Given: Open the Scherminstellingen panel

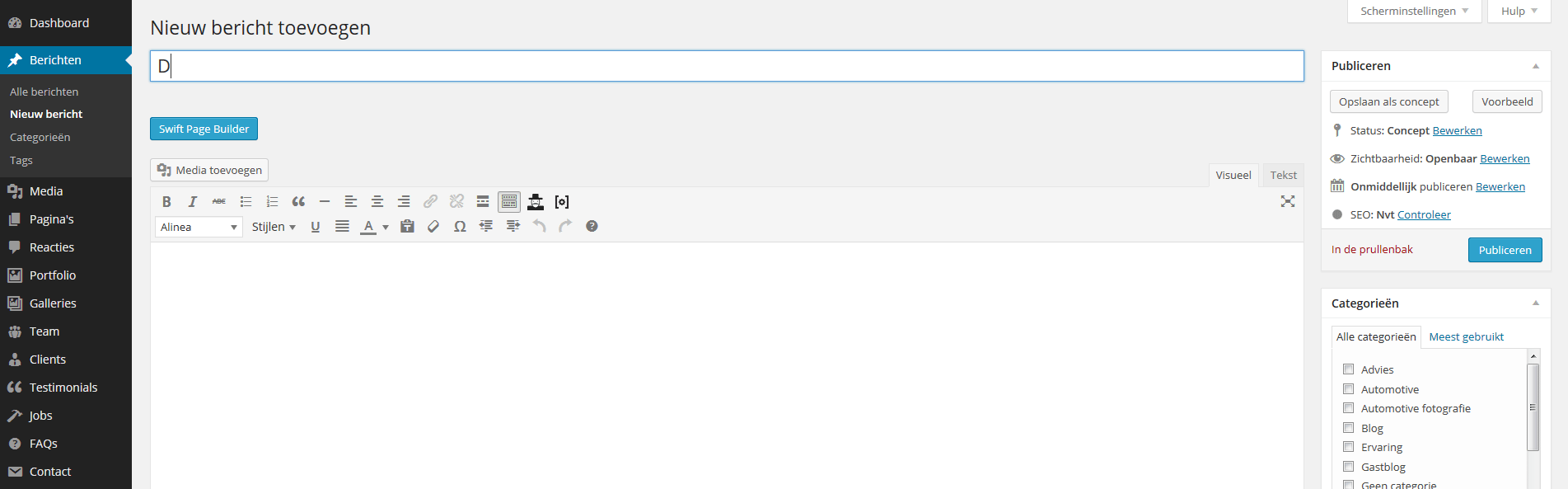Looking at the screenshot, I should coord(1414,11).
